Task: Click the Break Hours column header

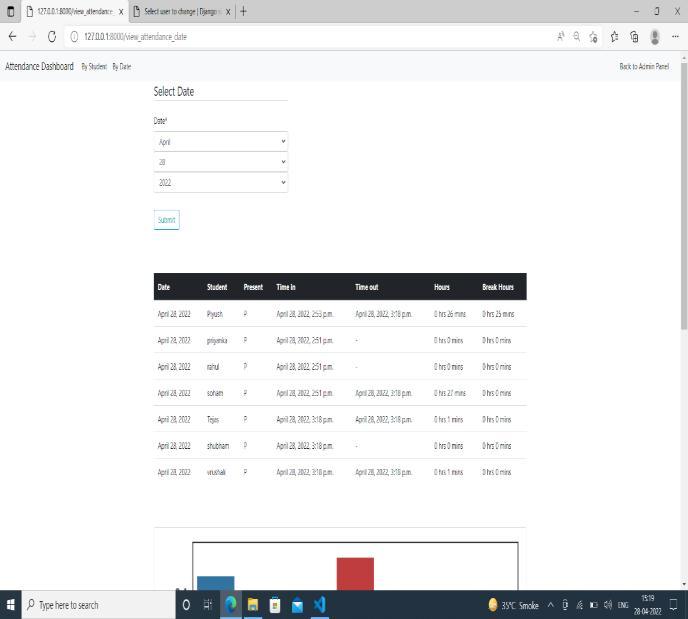Action: [x=498, y=287]
